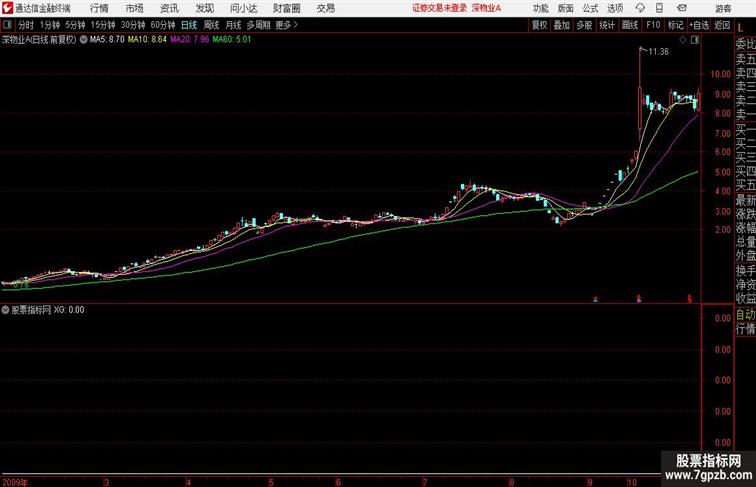The image size is (756, 487).
Task: Toggle the side panel icon at chart top-right
Action: click(695, 40)
